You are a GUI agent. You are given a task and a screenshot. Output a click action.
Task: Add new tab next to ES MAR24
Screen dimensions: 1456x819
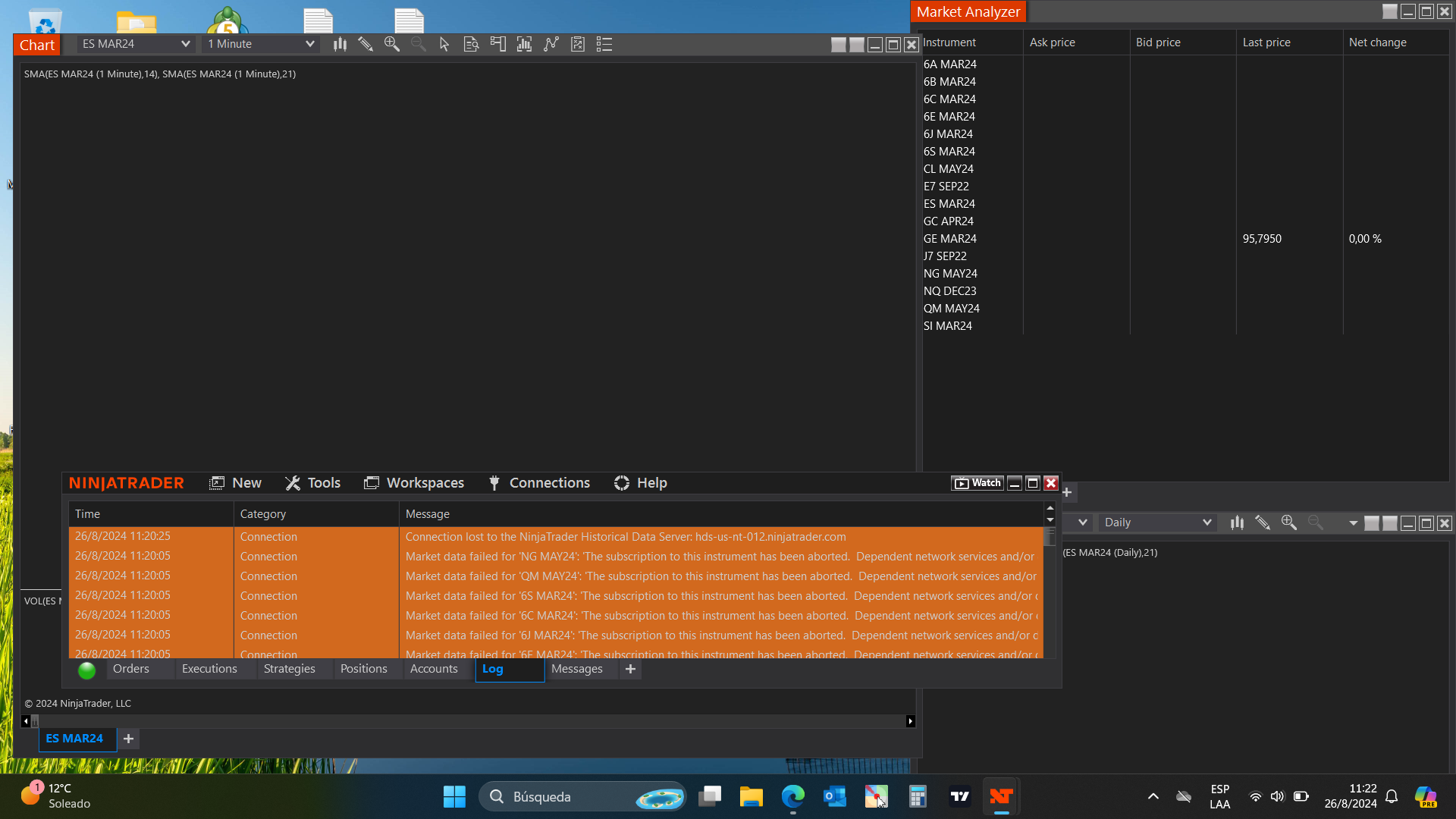pyautogui.click(x=129, y=739)
